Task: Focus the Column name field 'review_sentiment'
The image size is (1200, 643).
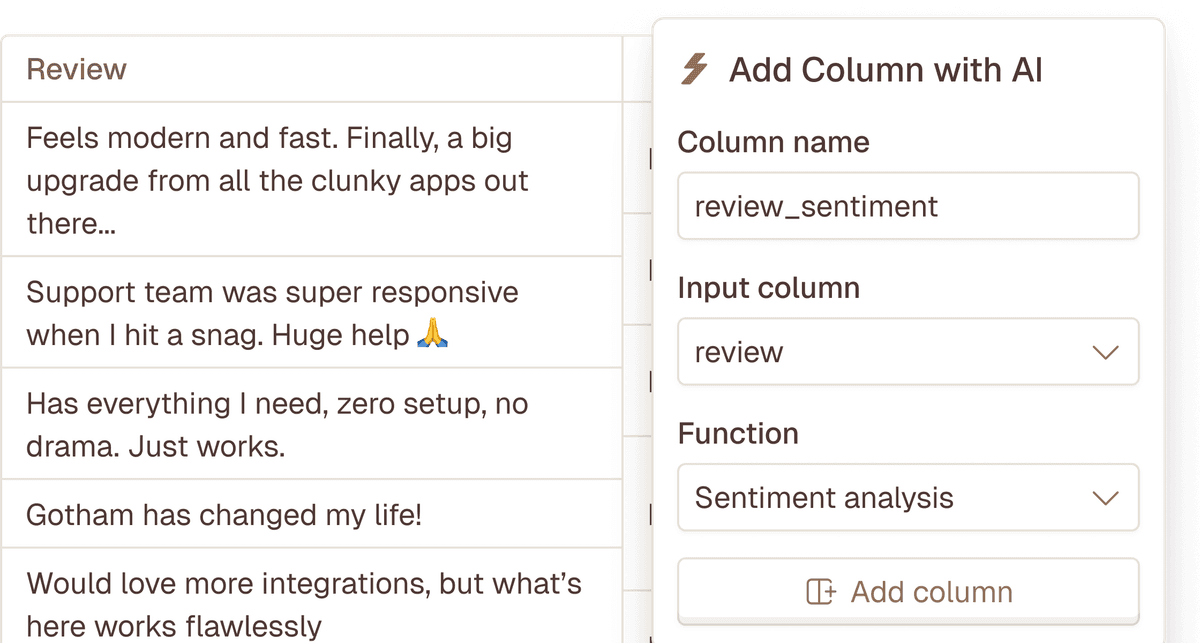Action: point(907,207)
